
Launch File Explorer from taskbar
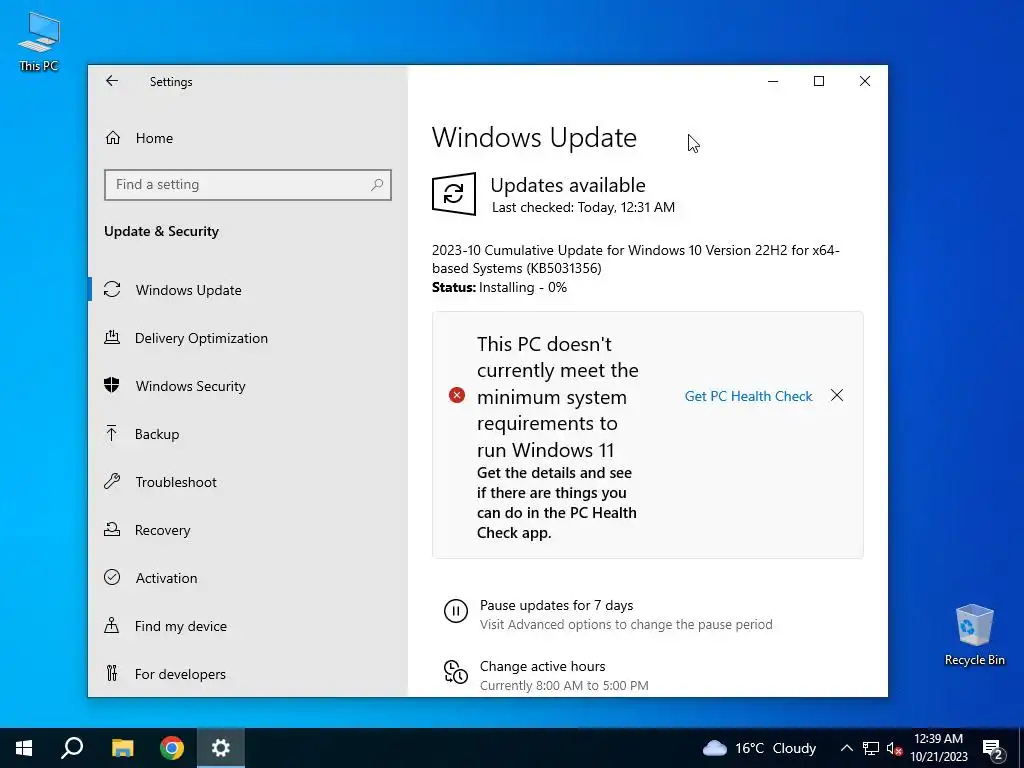pos(122,748)
